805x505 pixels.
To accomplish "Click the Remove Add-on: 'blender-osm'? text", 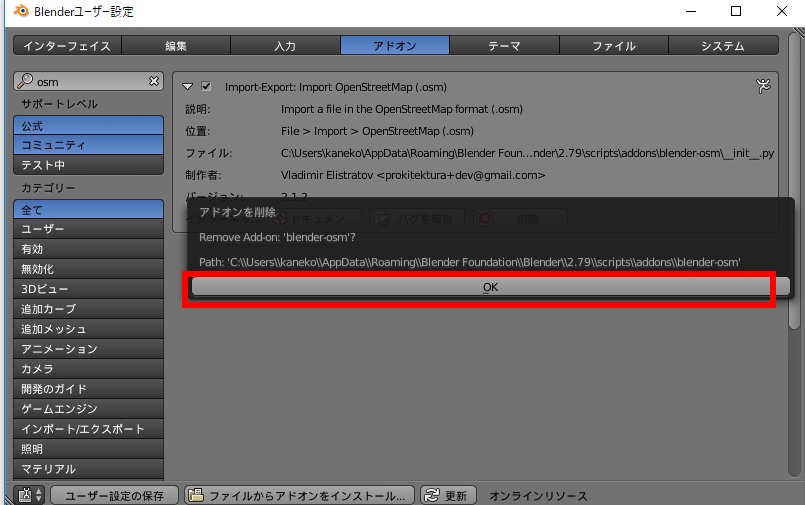I will pos(277,237).
